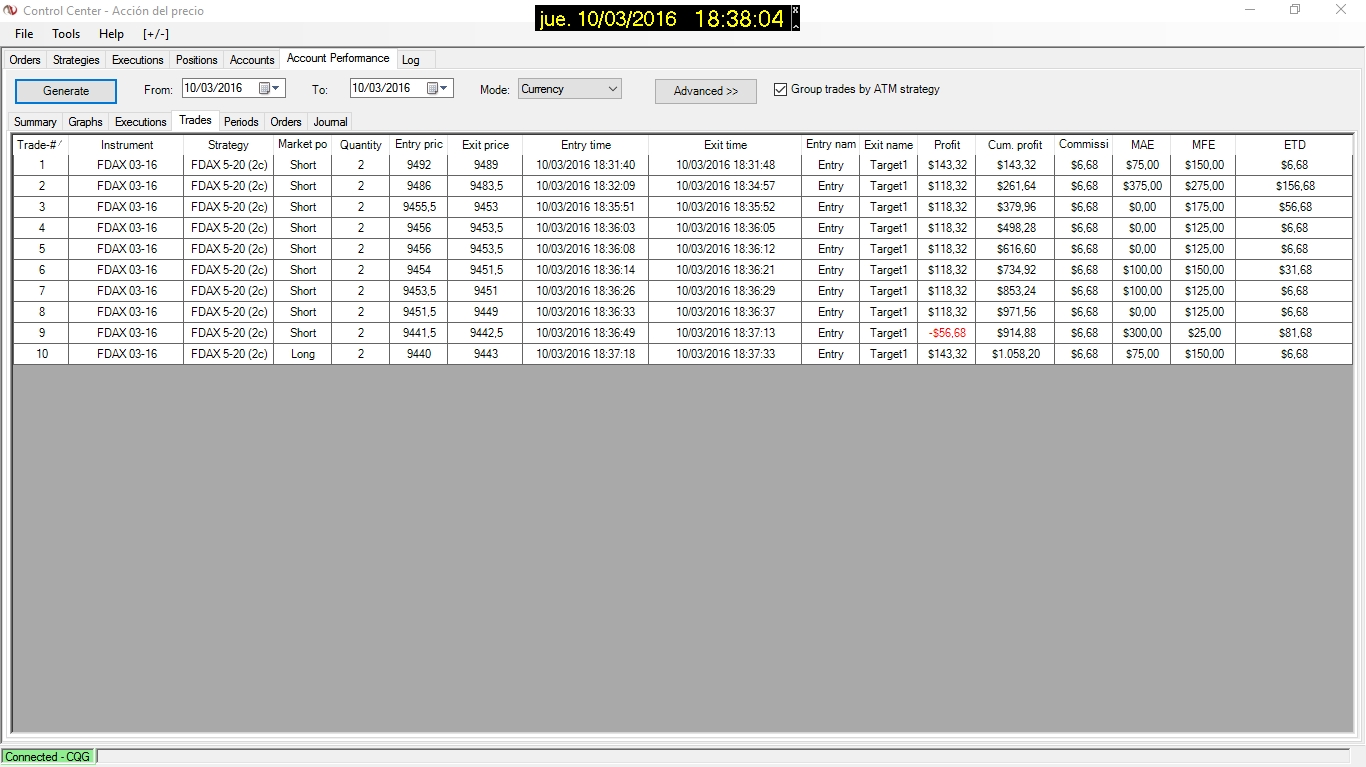This screenshot has width=1366, height=767.
Task: Open the Graphs sub-tab
Action: tap(86, 122)
